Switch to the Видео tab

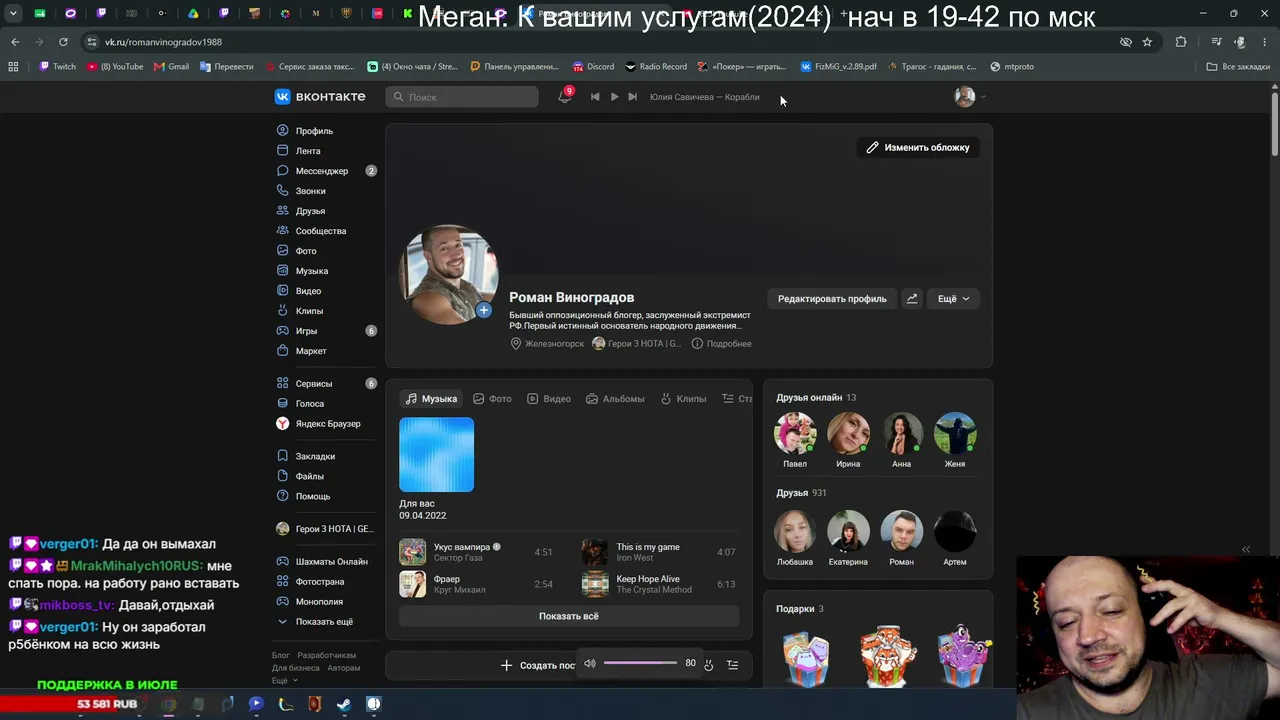coord(549,398)
